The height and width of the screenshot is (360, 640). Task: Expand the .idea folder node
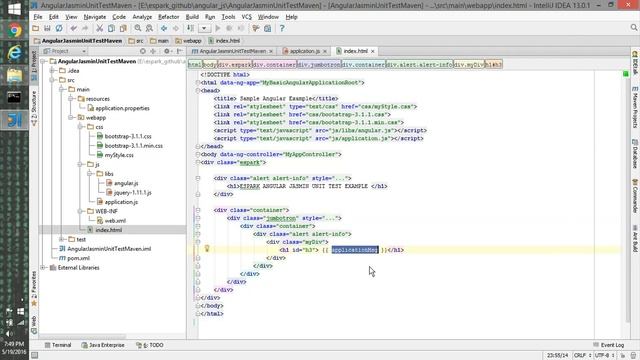click(x=52, y=71)
